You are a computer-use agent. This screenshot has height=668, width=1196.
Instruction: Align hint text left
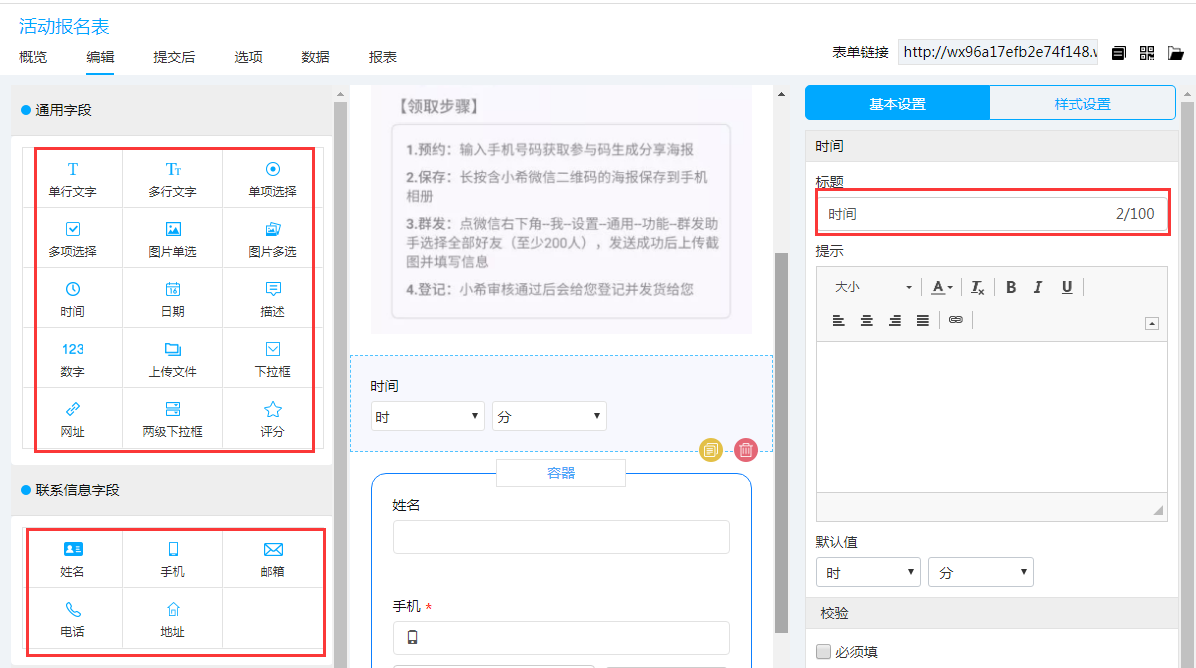(838, 320)
